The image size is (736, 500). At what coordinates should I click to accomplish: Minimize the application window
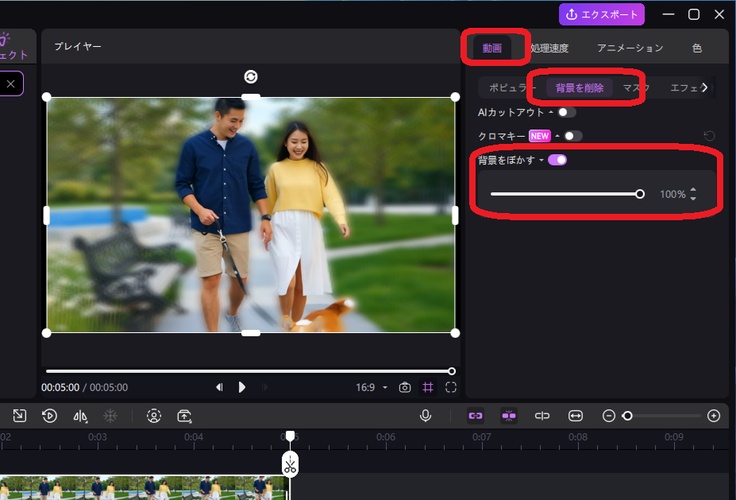[x=668, y=15]
